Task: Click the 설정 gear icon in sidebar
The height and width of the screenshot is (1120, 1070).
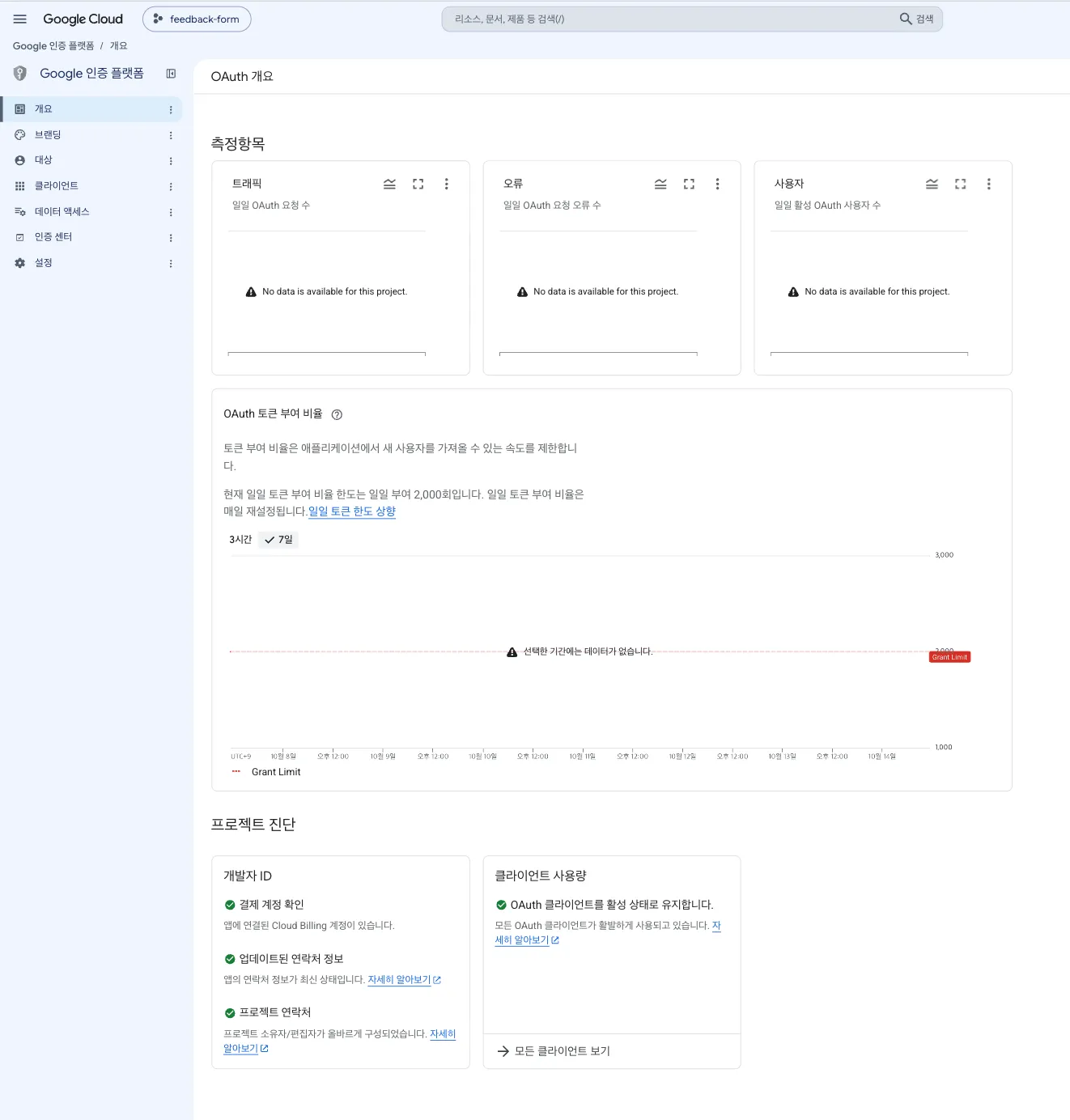Action: click(x=20, y=263)
